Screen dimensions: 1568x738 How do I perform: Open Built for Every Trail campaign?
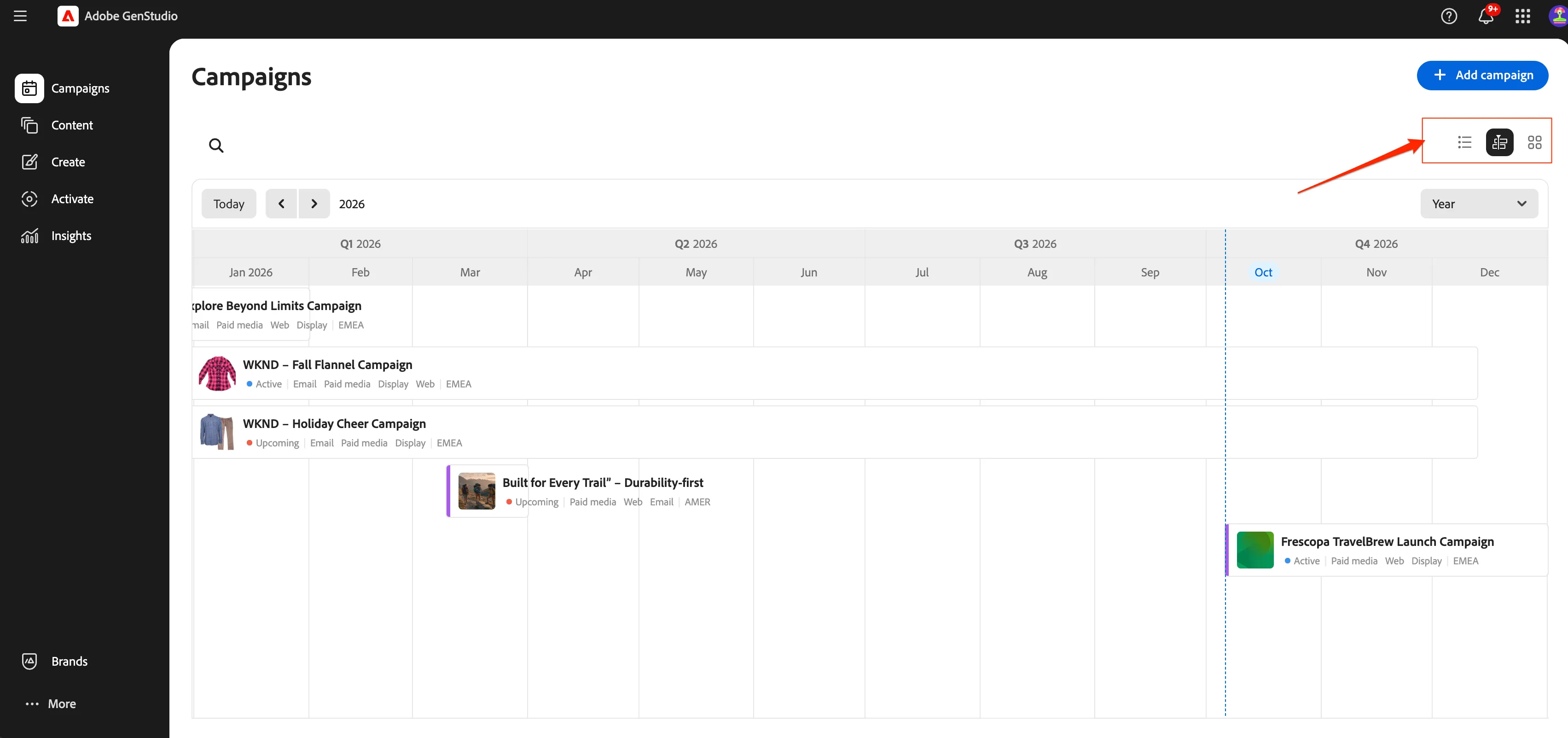pyautogui.click(x=488, y=492)
